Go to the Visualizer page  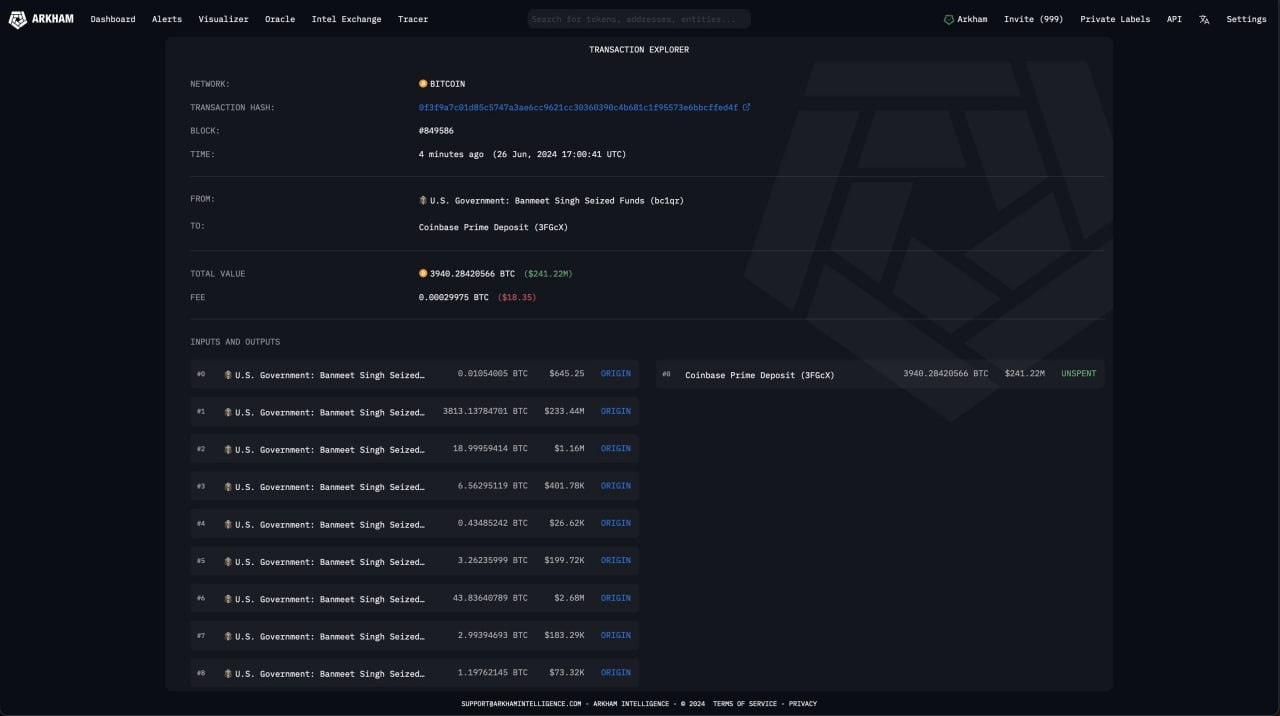pos(223,19)
